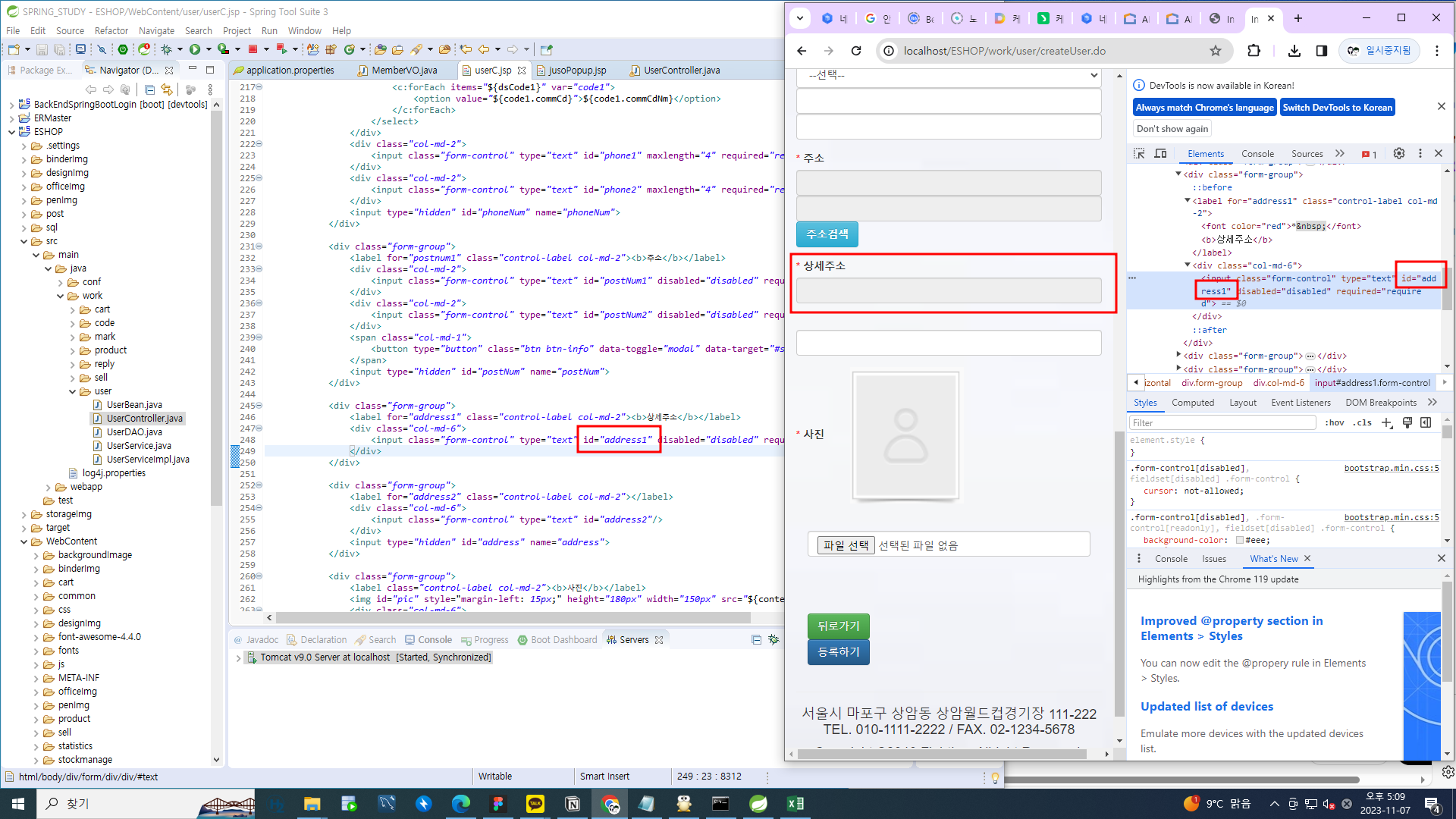Toggle the computed styles sidebar icon
Image resolution: width=1456 pixels, height=819 pixels.
coord(1426,423)
